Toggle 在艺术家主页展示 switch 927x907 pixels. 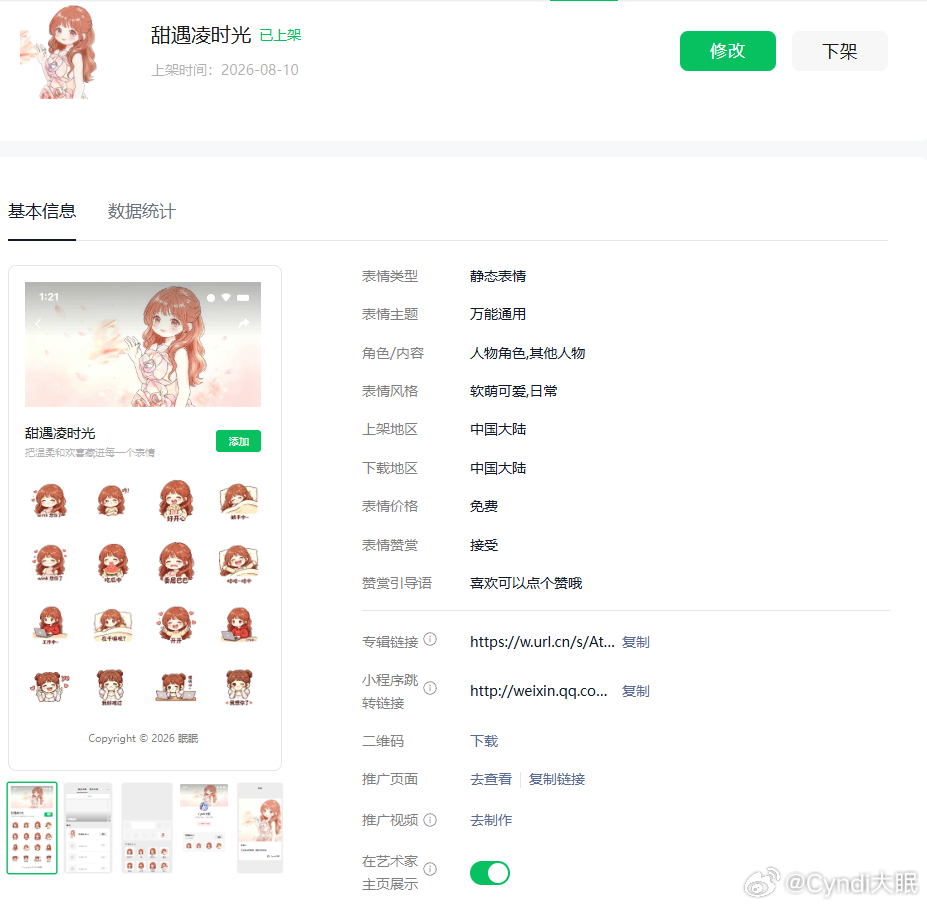point(490,873)
